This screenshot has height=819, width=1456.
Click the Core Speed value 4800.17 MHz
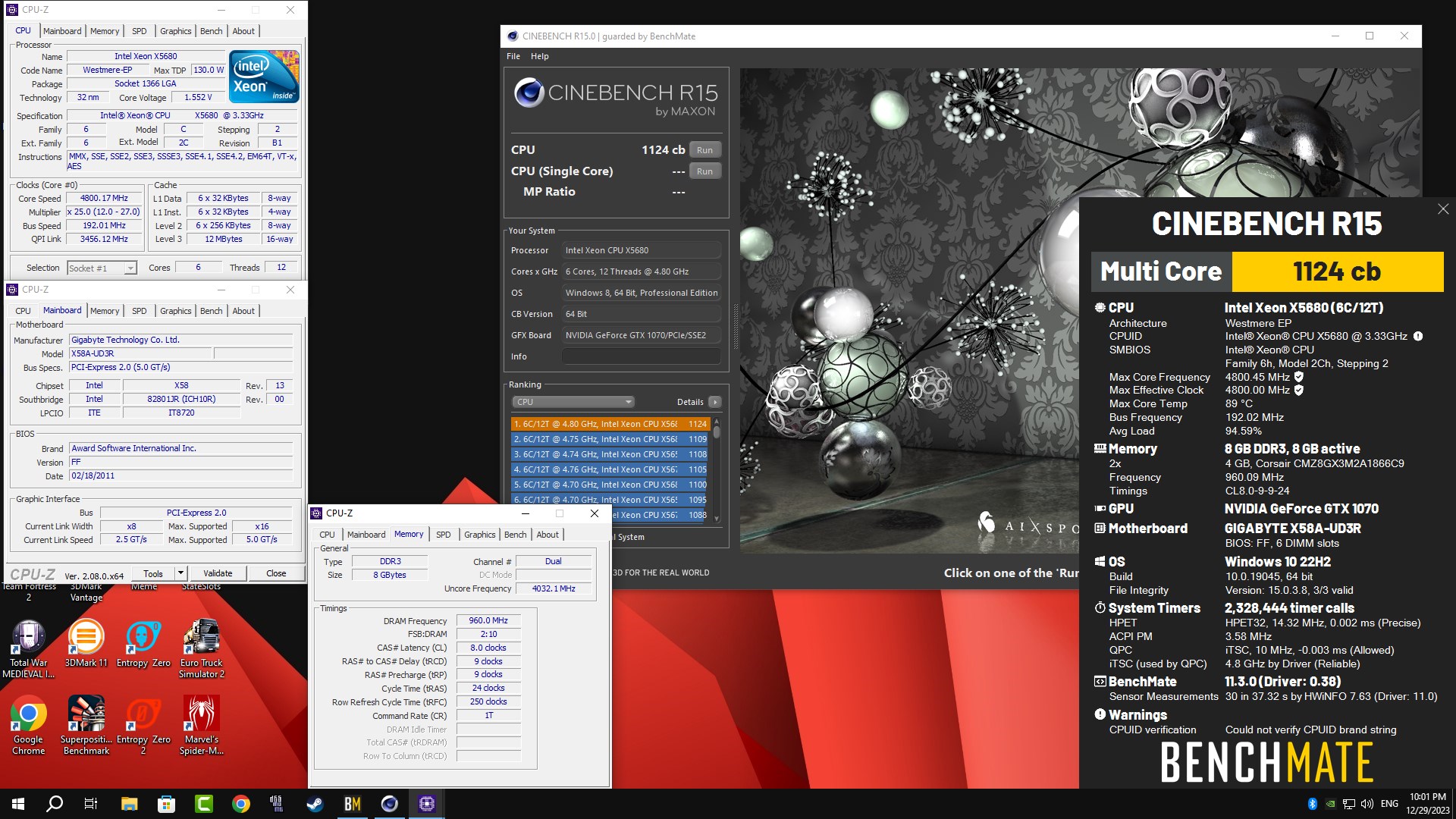[104, 199]
